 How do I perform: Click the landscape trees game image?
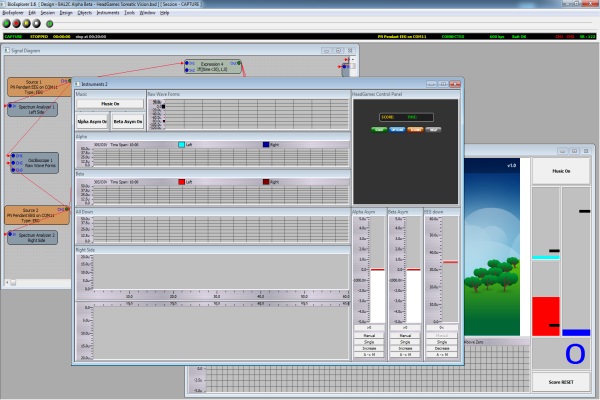[492, 247]
